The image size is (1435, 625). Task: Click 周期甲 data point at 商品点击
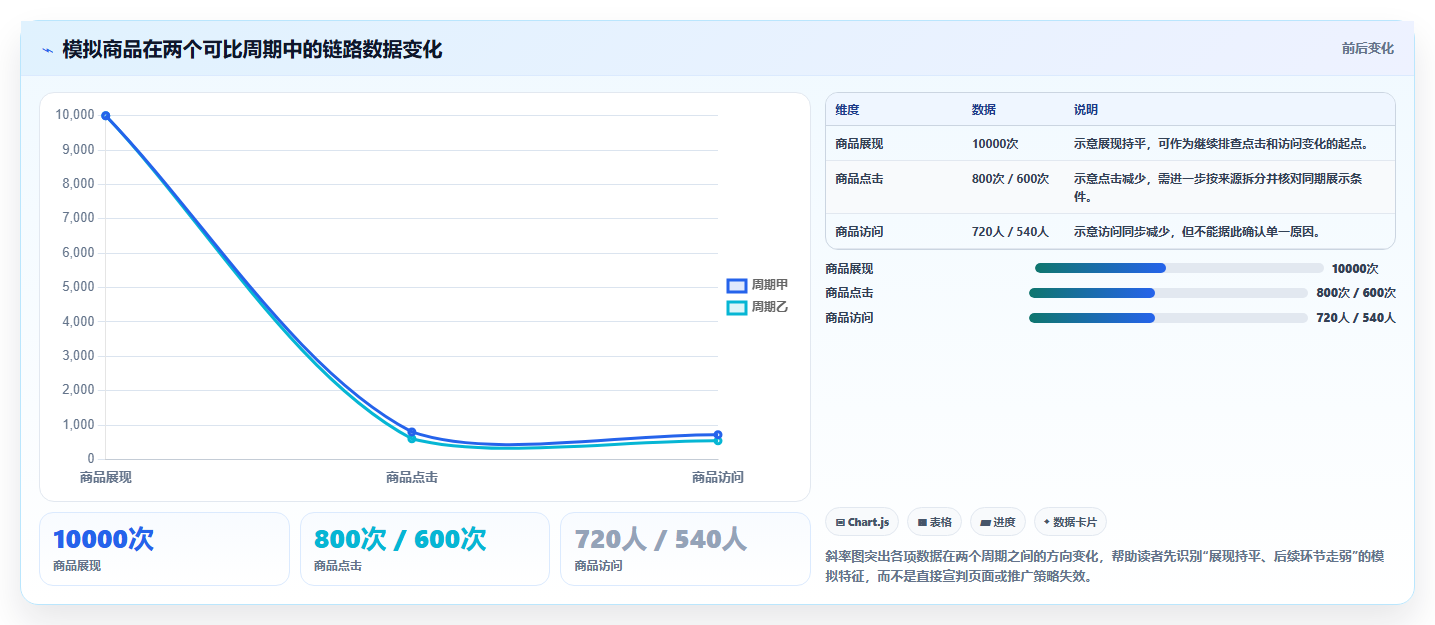click(412, 432)
